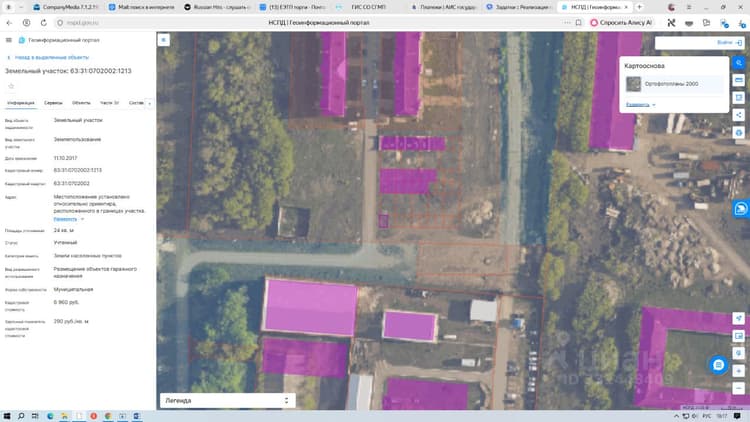Expand the Легенда panel
The height and width of the screenshot is (422, 750).
(228, 400)
